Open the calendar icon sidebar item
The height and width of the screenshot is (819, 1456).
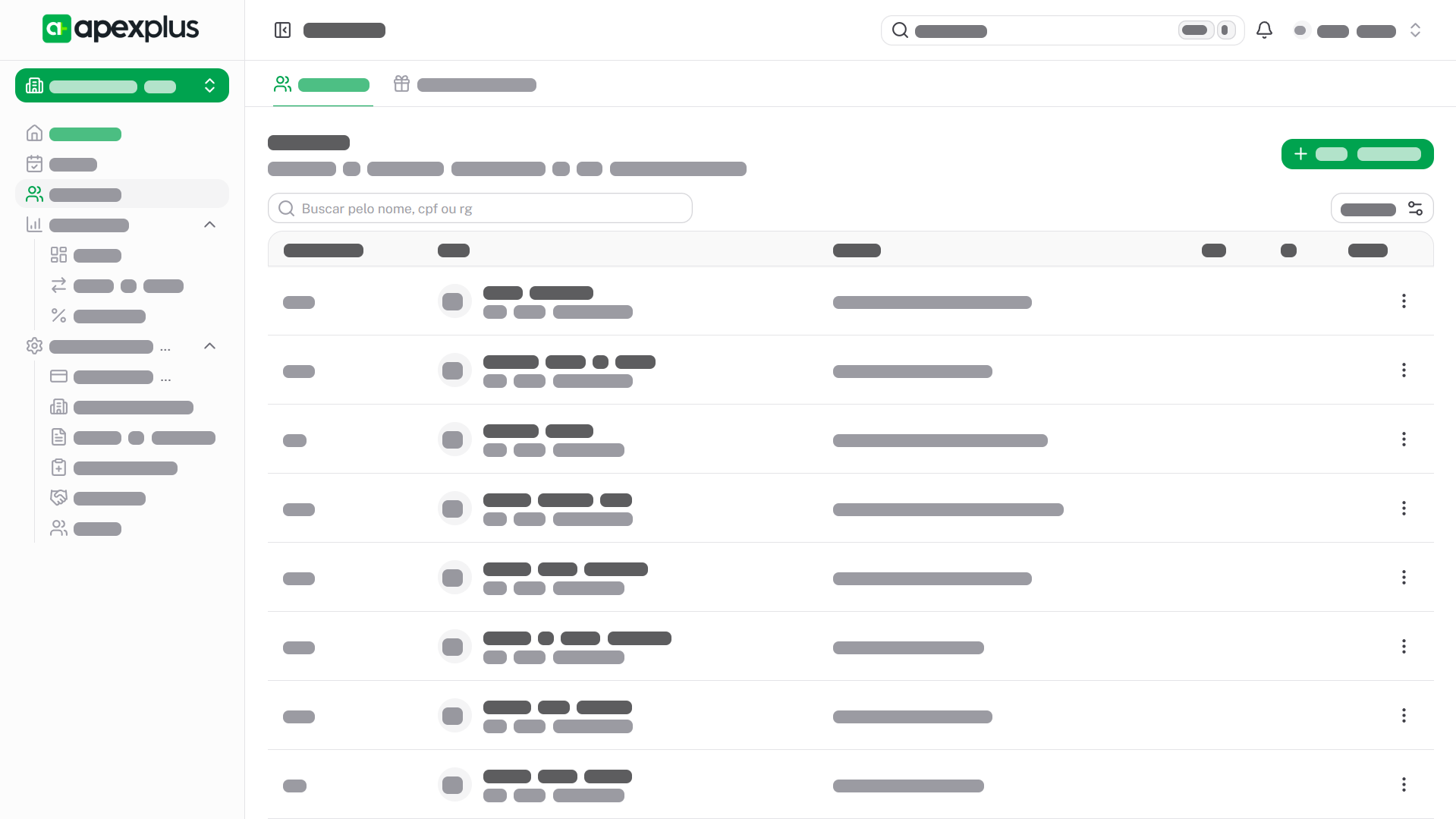coord(35,165)
